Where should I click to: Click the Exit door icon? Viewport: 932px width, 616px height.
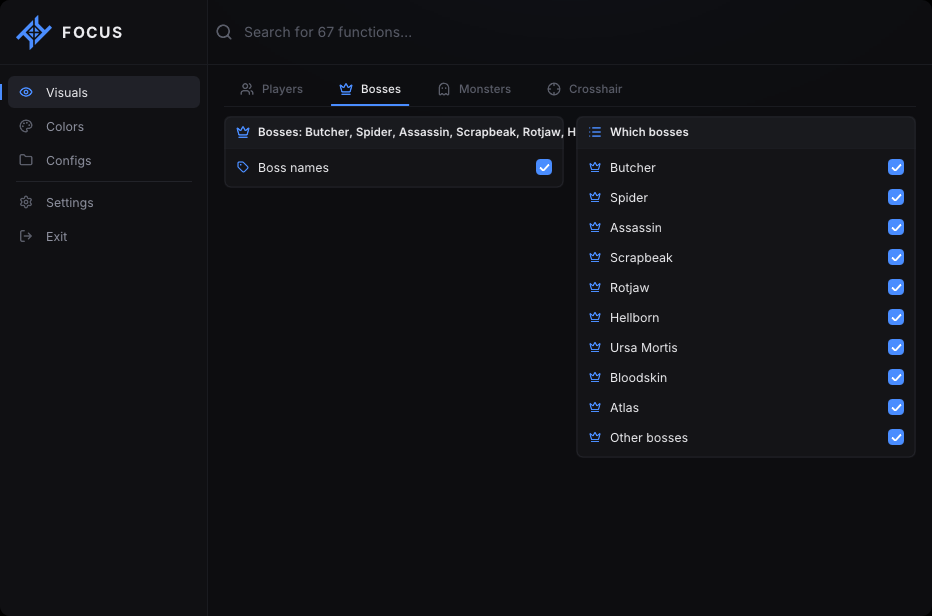[x=26, y=236]
